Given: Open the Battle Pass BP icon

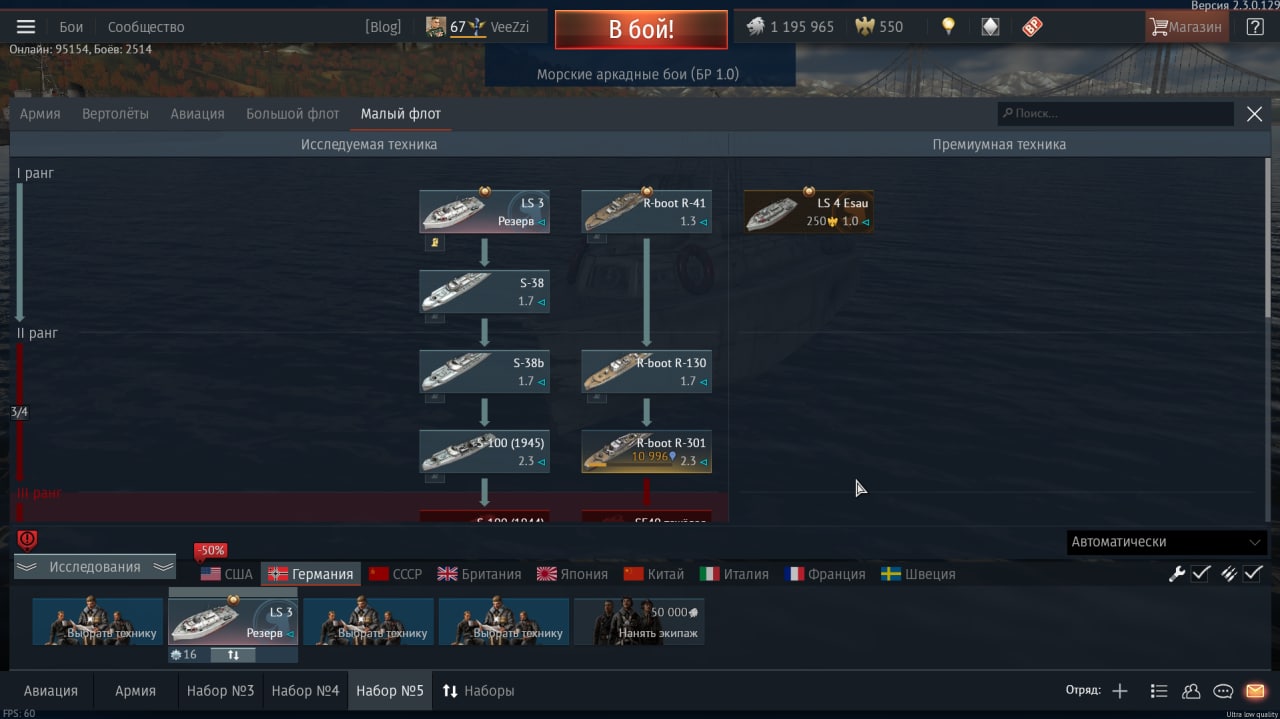Looking at the screenshot, I should 1032,27.
